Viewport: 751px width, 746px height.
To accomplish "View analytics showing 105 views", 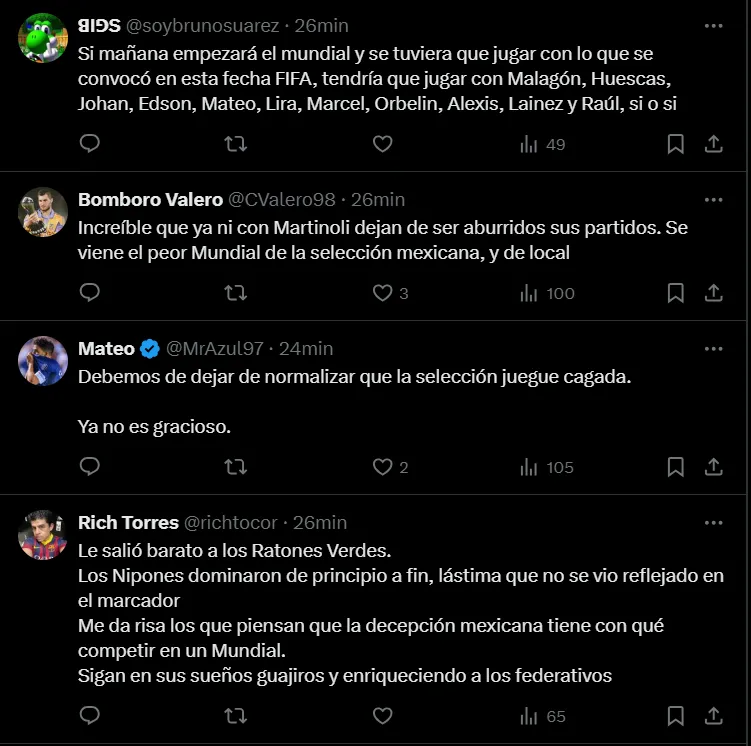I will coord(547,467).
